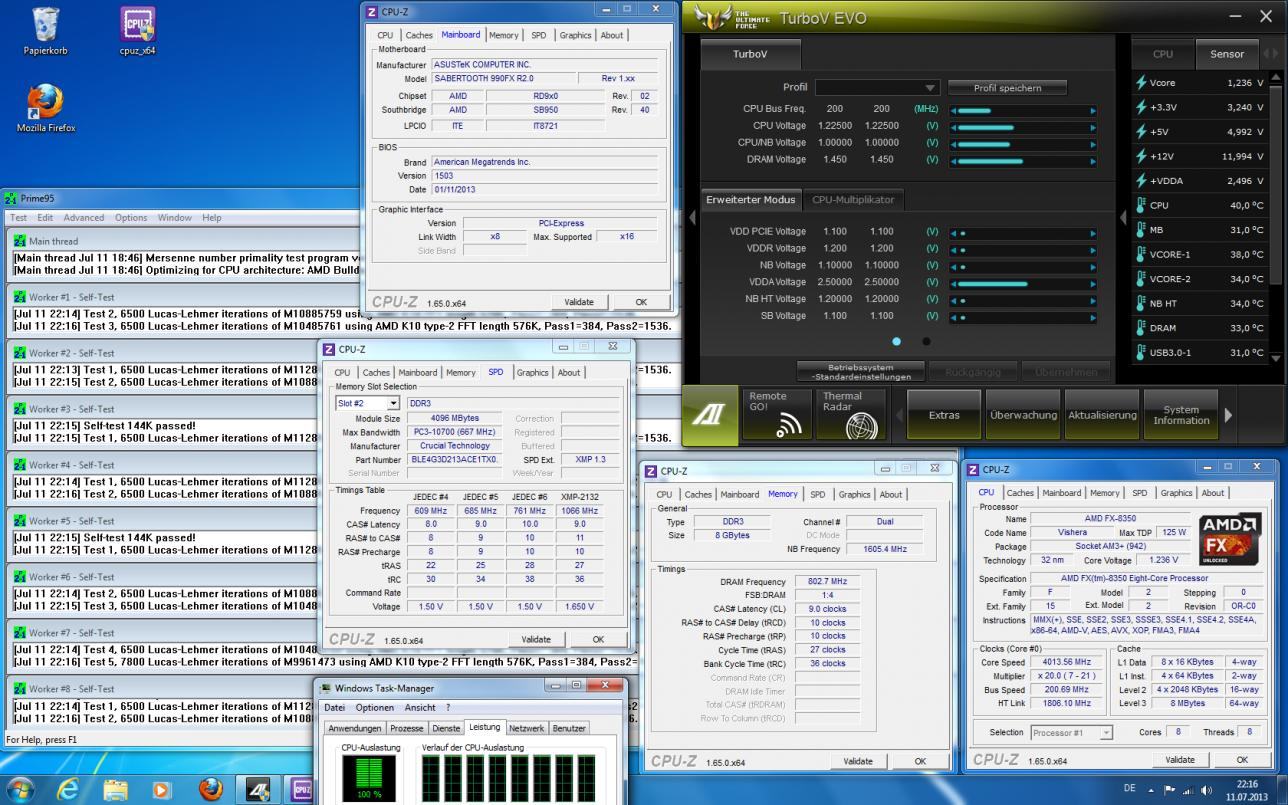Click the right arrow beside System Information
Screen dimensions: 1288x805
tap(1229, 415)
